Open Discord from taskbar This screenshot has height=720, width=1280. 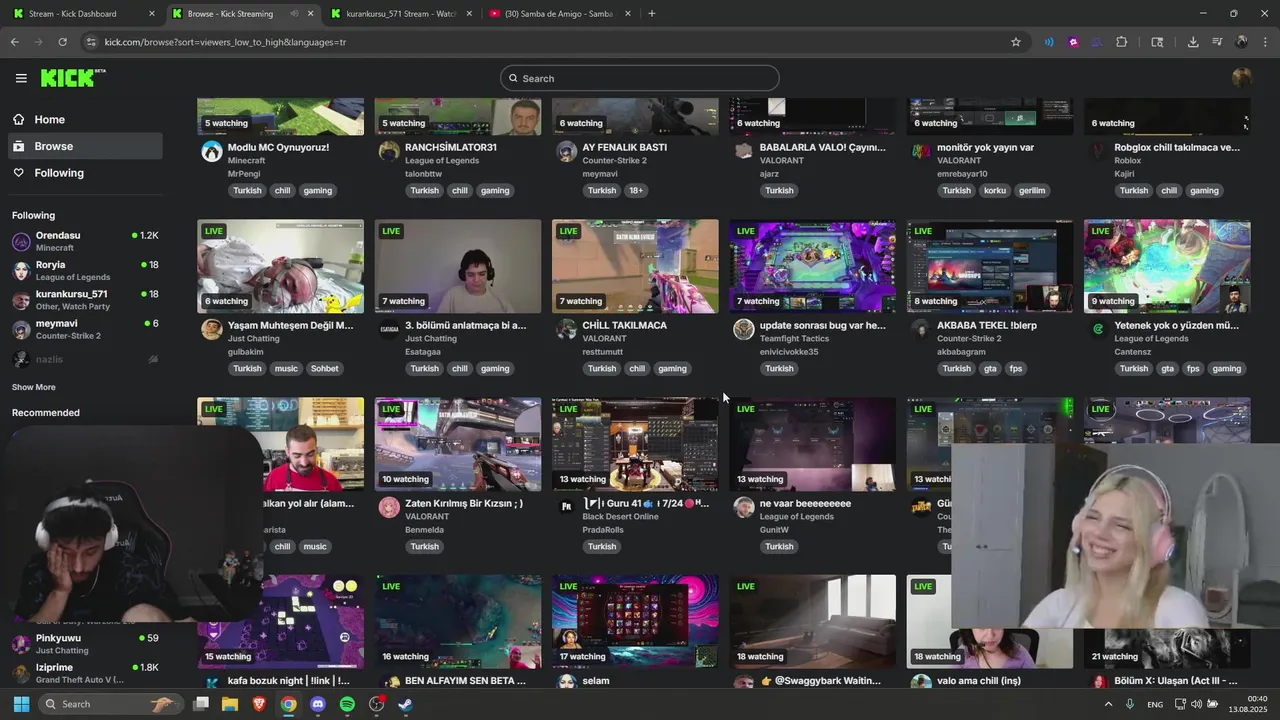tap(318, 704)
